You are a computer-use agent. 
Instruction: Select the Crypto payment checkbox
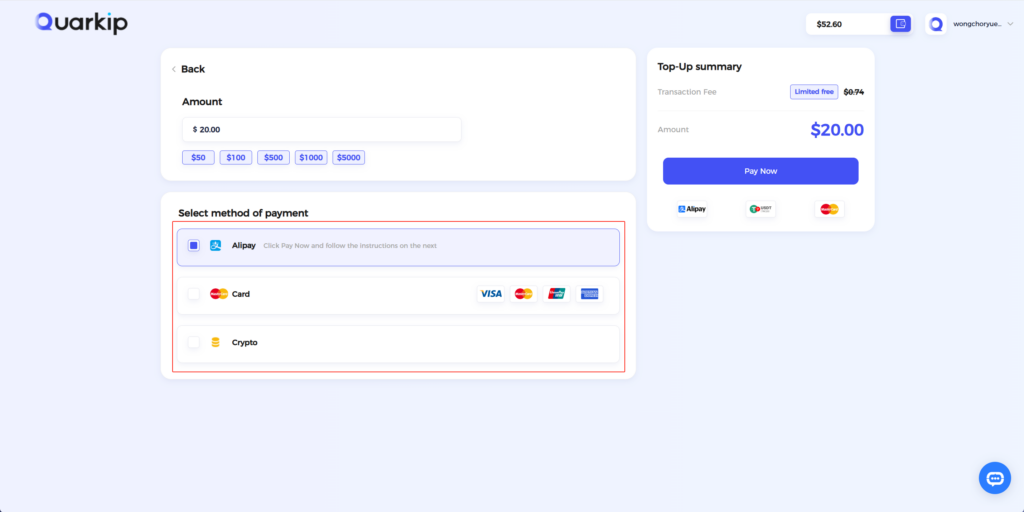pyautogui.click(x=194, y=342)
